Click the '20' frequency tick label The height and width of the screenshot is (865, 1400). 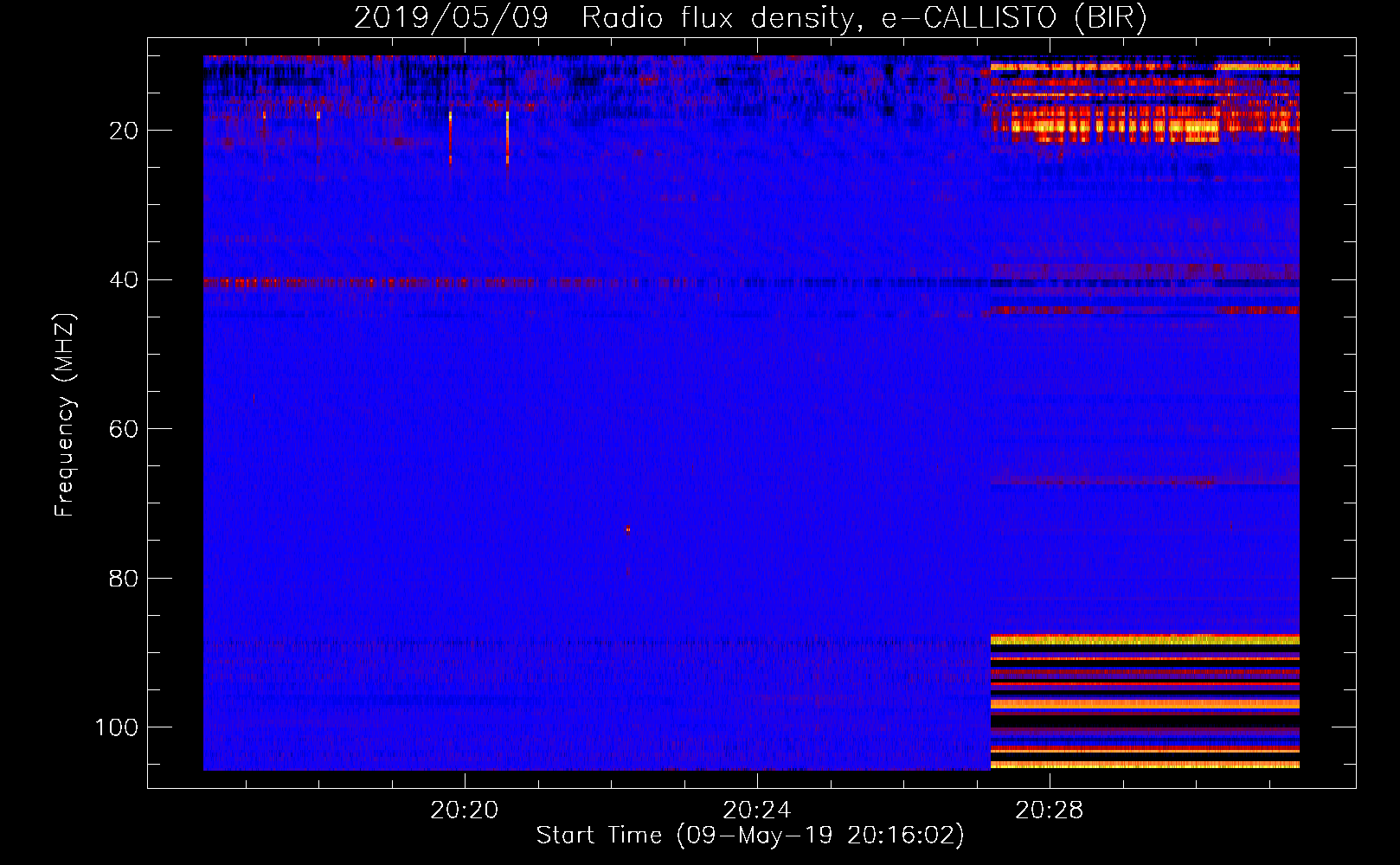click(x=124, y=131)
